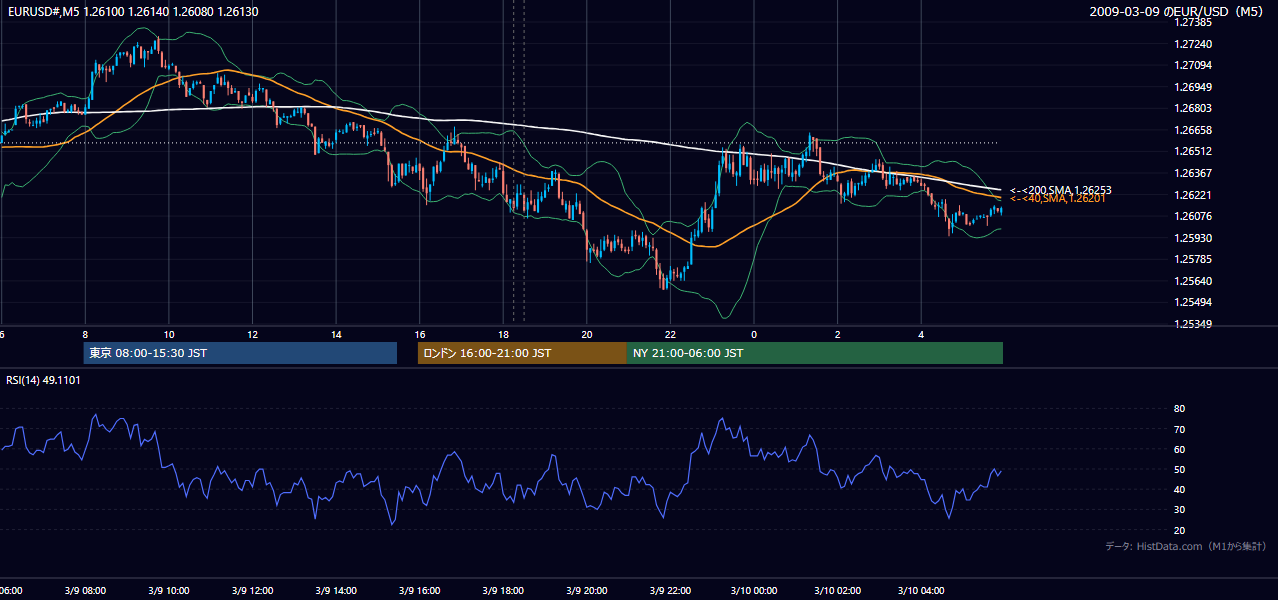Click the 3/10 04:00 bottom time label
The width and height of the screenshot is (1278, 600).
click(921, 590)
